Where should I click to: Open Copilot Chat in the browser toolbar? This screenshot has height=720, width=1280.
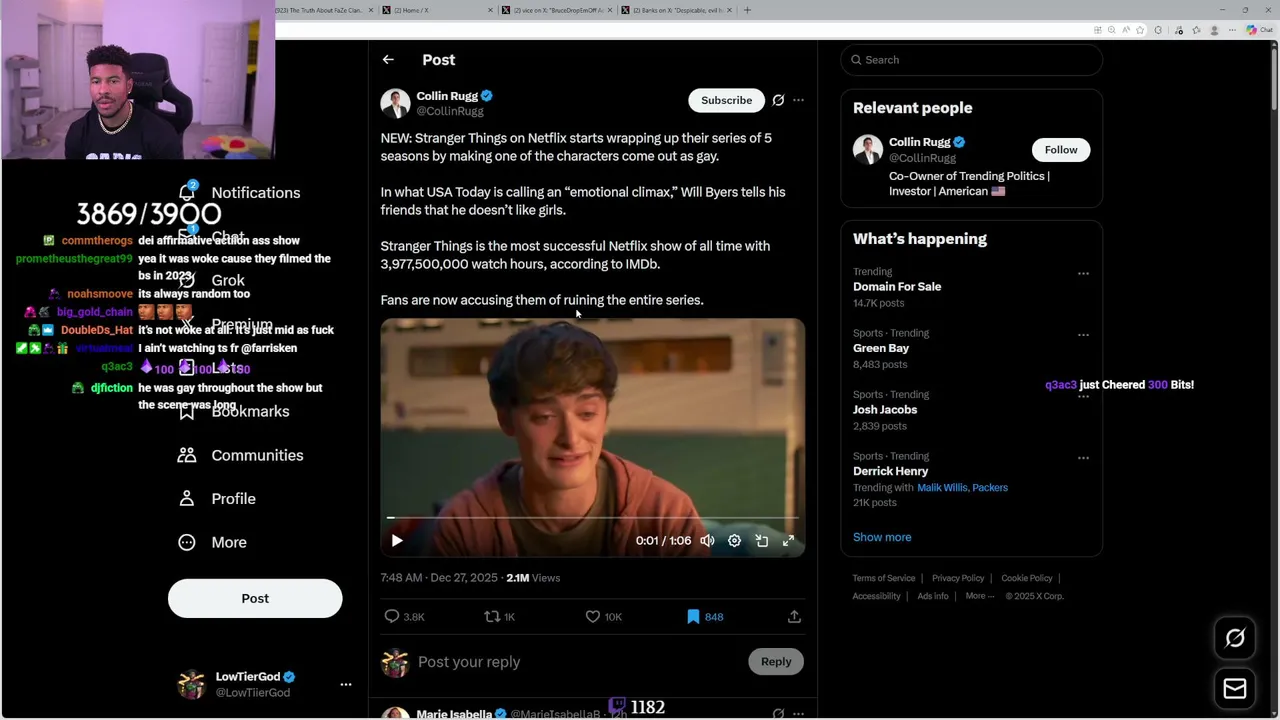point(1259,30)
